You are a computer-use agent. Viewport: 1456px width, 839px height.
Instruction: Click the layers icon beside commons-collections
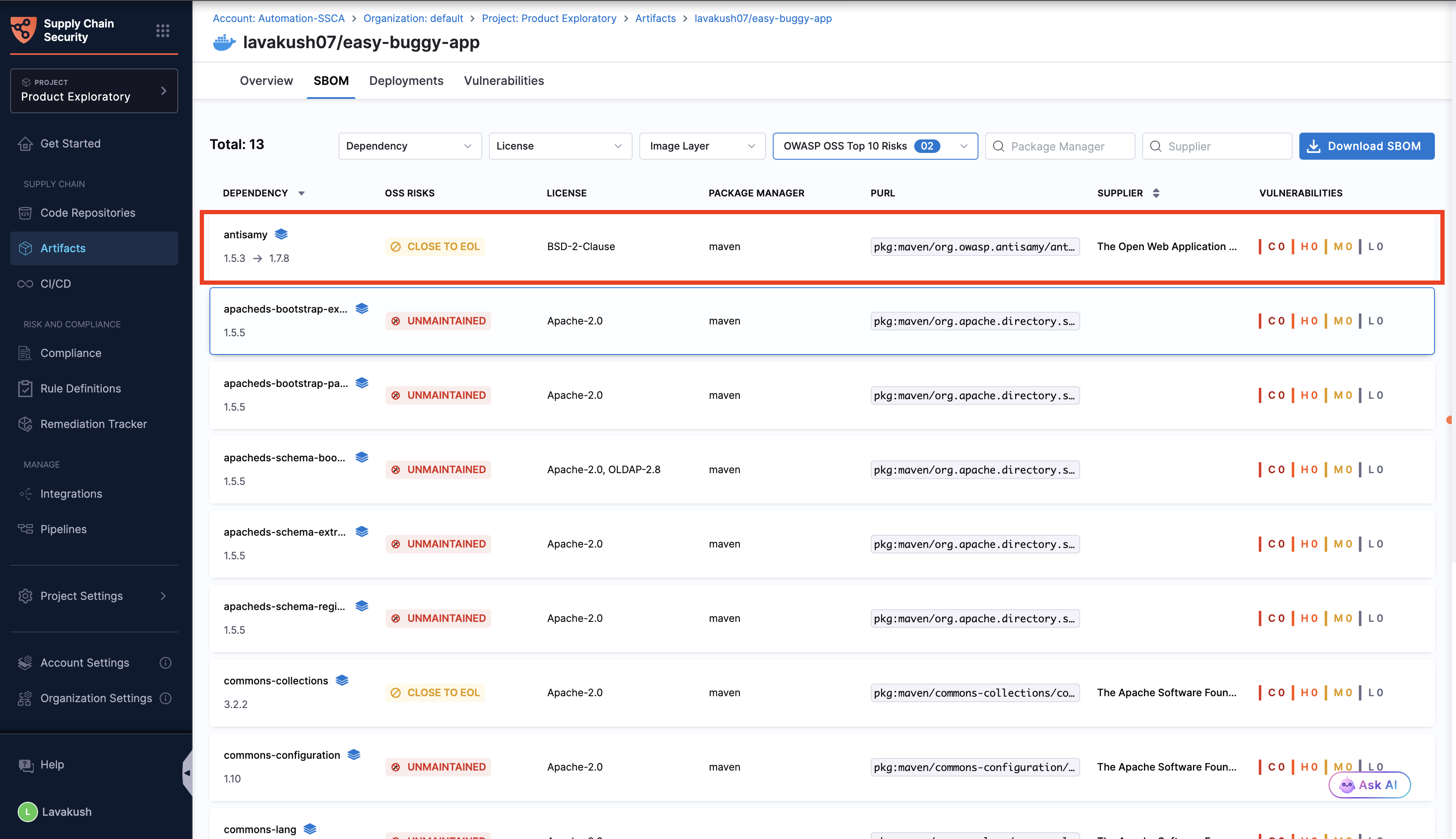click(342, 680)
